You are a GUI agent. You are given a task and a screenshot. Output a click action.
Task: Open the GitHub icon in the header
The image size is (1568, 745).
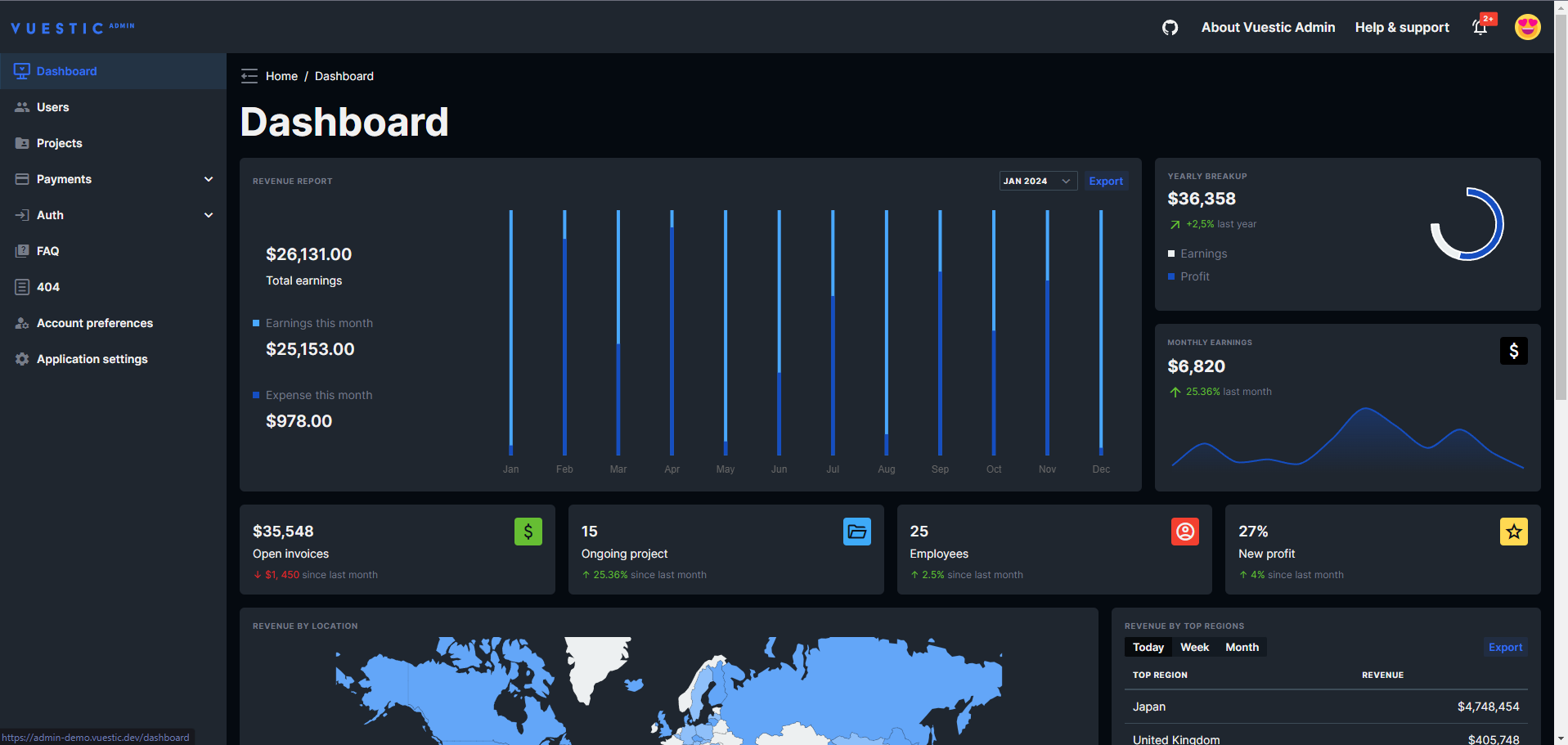[x=1170, y=27]
